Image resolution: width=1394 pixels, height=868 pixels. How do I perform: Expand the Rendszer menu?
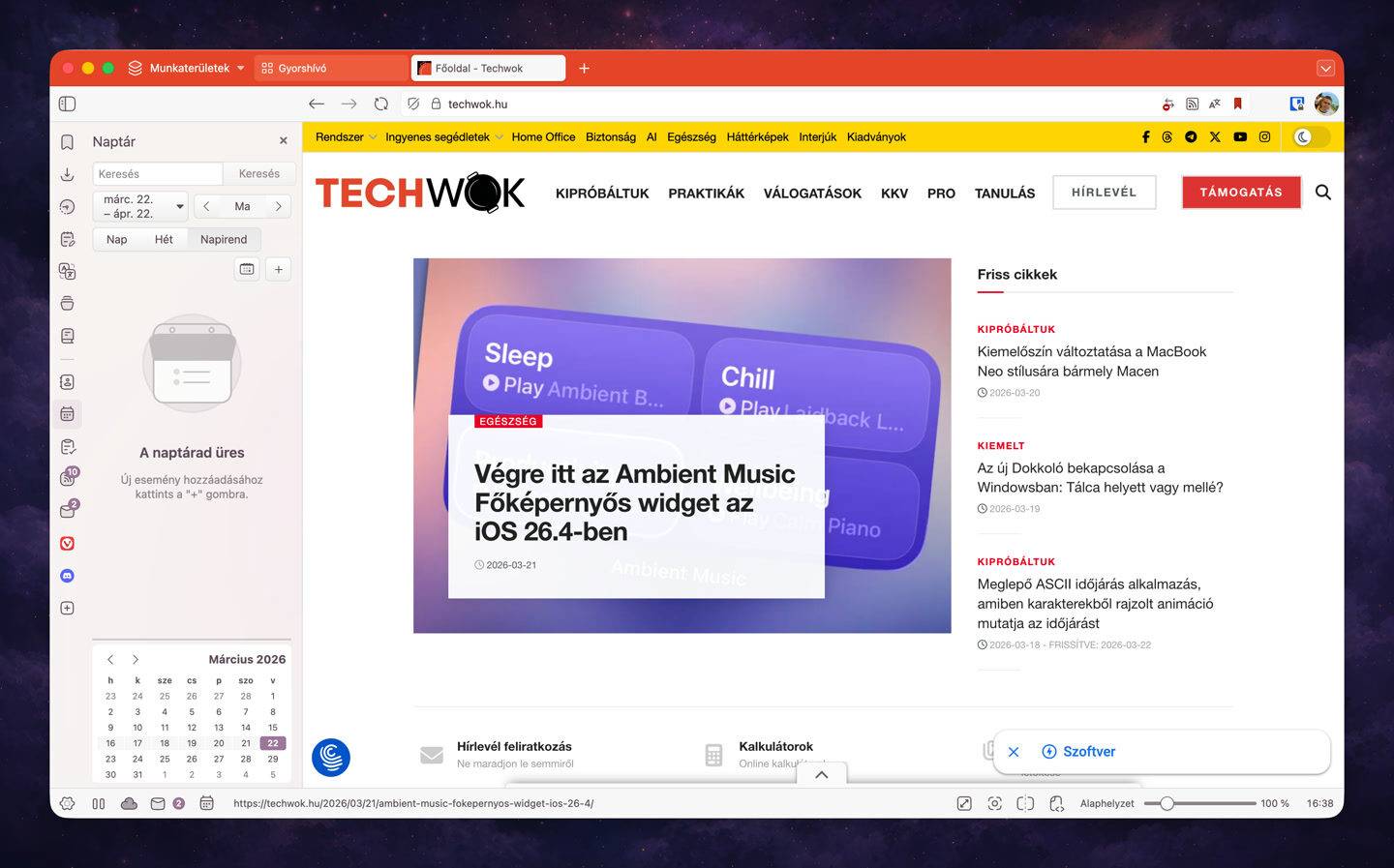(346, 137)
